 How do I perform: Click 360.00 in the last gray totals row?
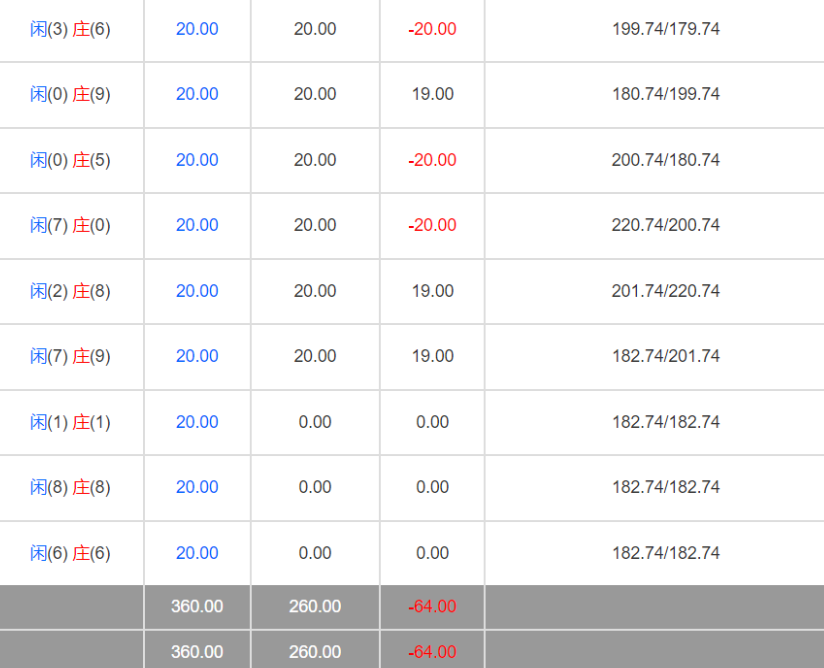[x=197, y=652]
